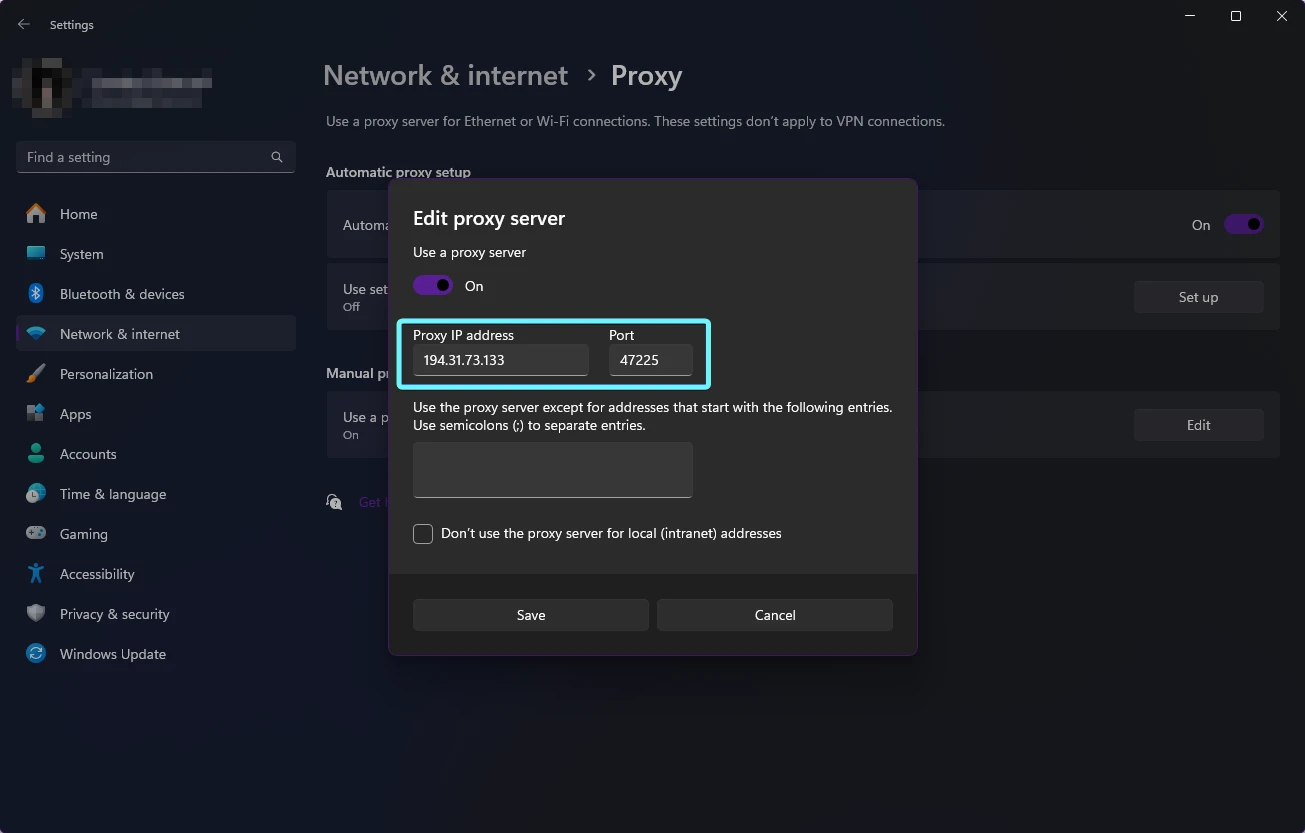Viewport: 1305px width, 833px height.
Task: Go to Time & language settings
Action: coord(112,494)
